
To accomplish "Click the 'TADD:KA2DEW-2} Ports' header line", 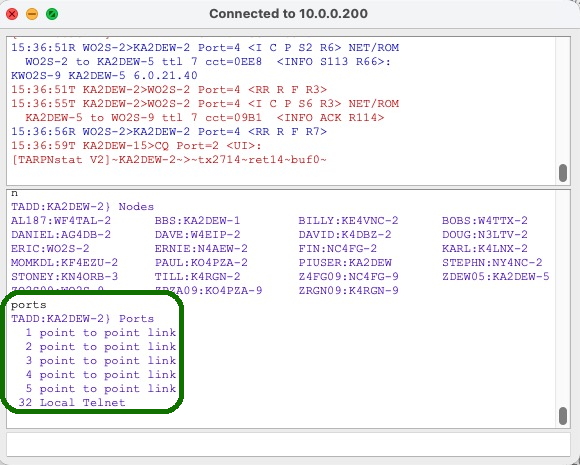I will pos(82,319).
